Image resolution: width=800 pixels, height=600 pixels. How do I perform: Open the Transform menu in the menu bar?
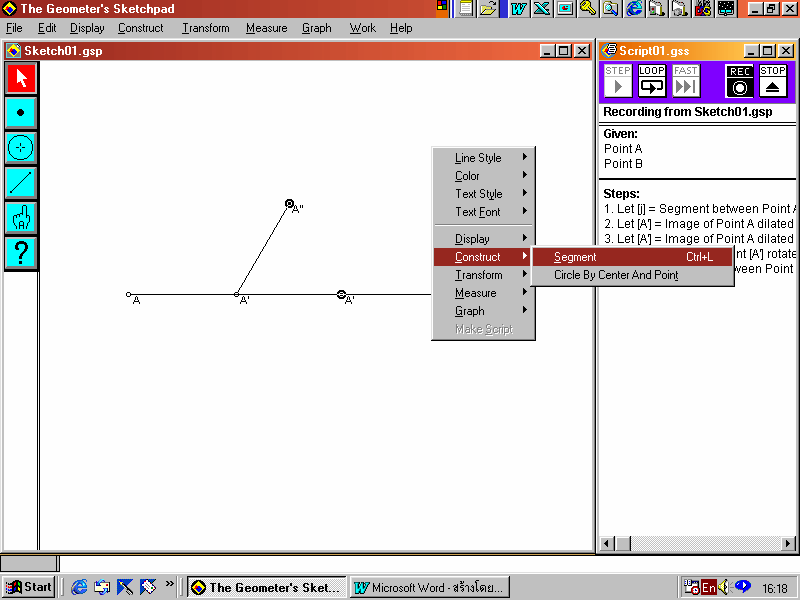(206, 28)
